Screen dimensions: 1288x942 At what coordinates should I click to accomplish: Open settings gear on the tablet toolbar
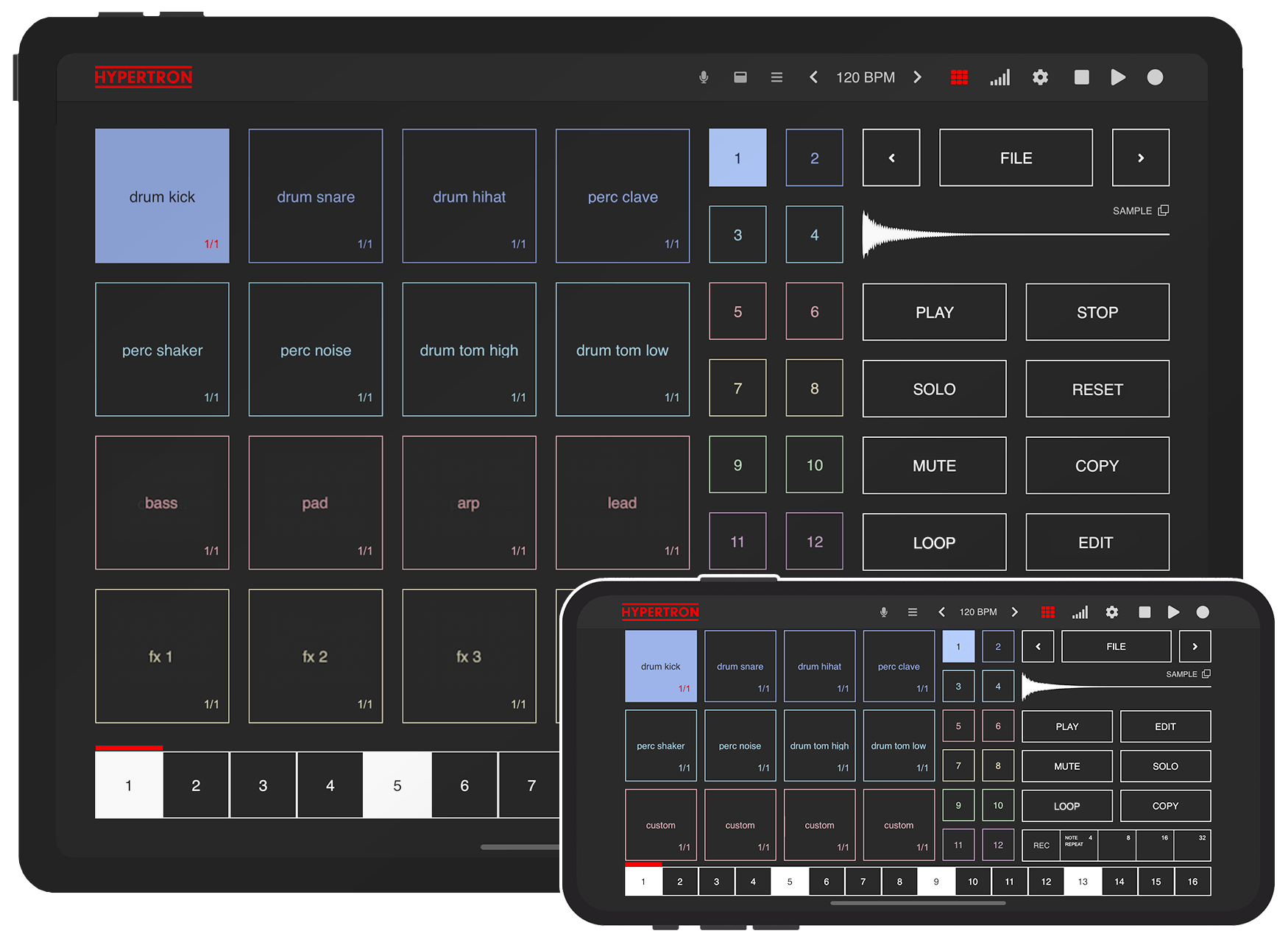[1040, 77]
